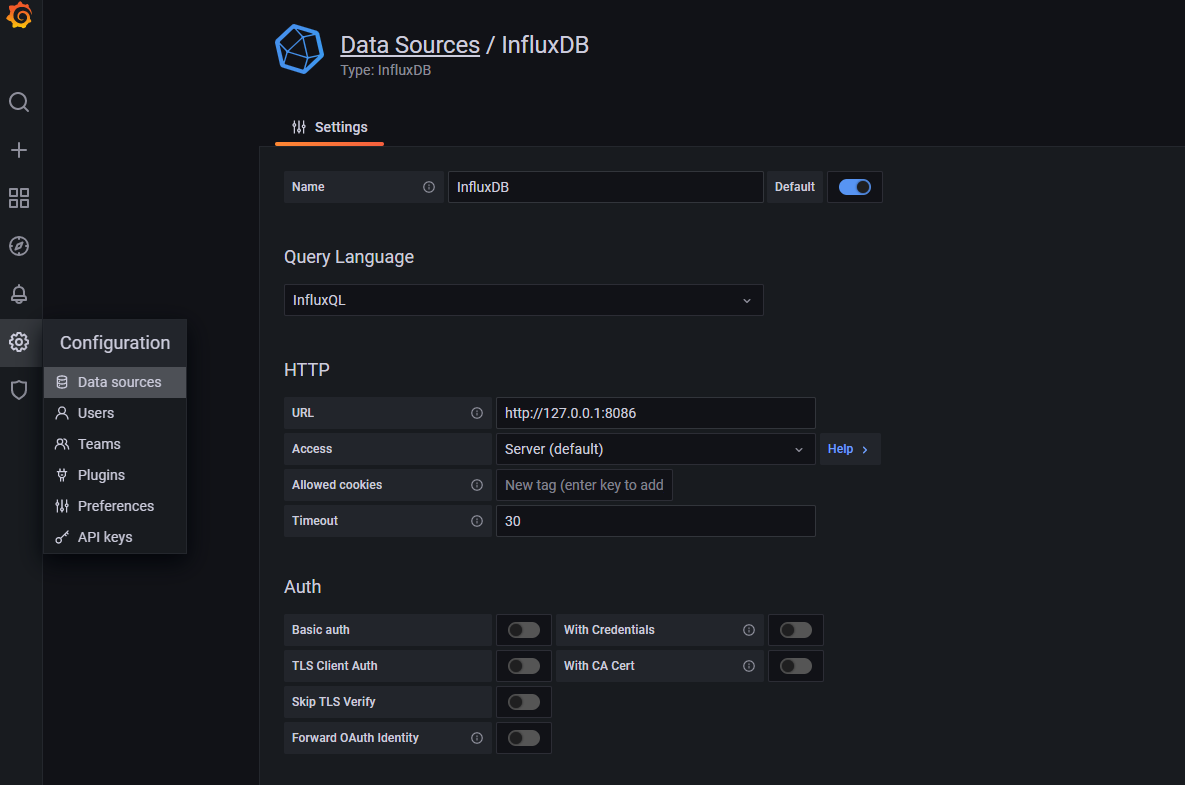Viewport: 1185px width, 785px height.
Task: Open the Alerting bell icon
Action: (19, 294)
